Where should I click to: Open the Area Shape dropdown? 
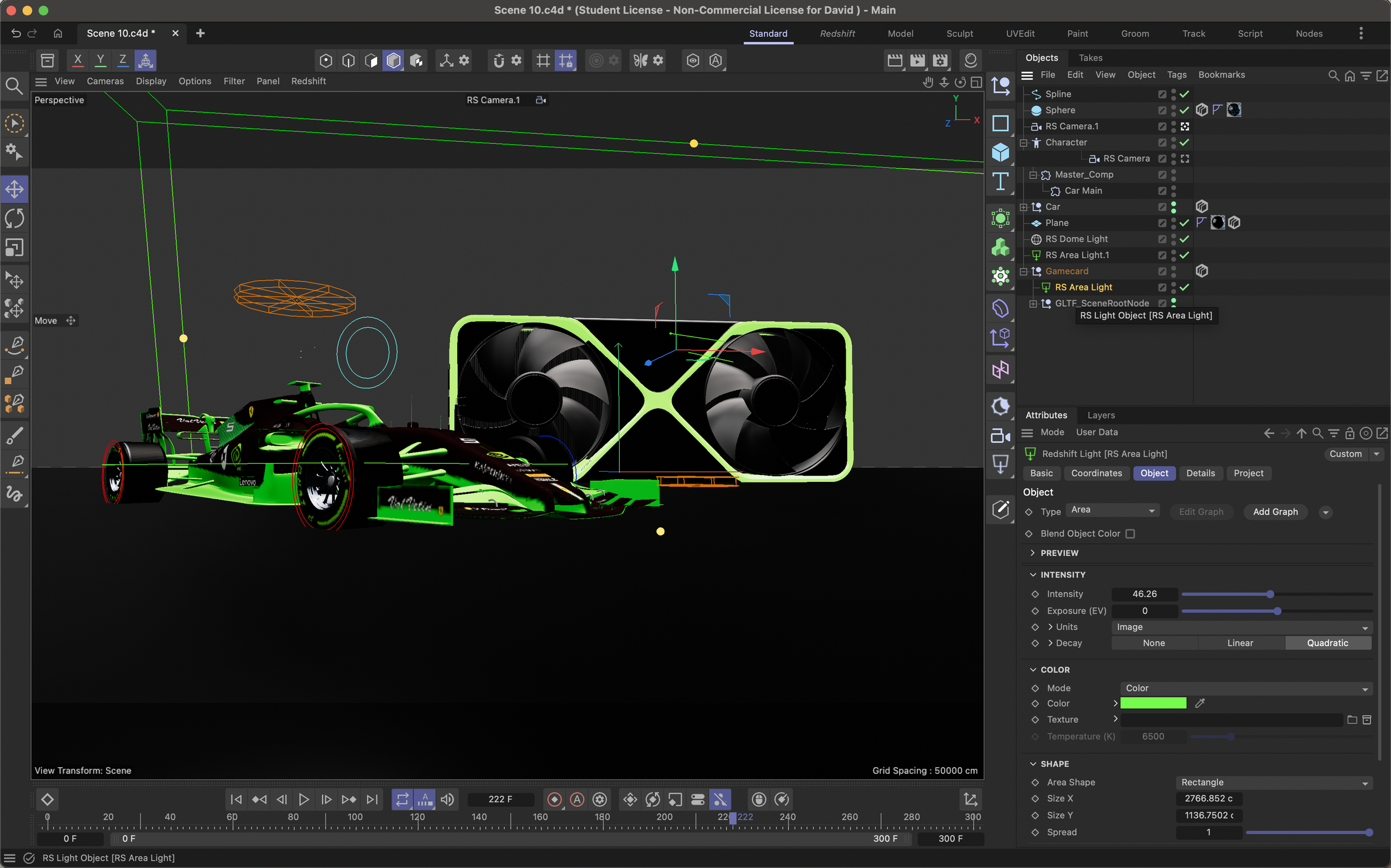1273,782
